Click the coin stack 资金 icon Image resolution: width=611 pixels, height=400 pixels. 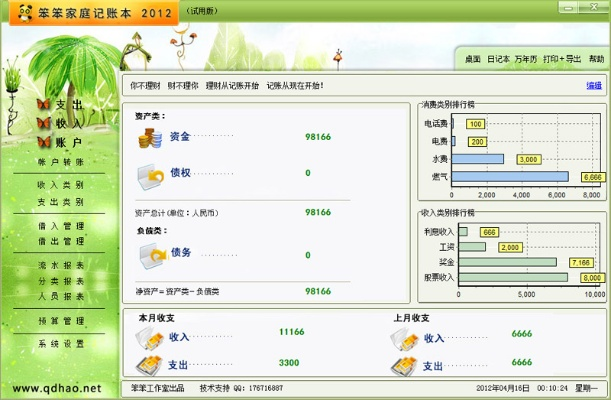pyautogui.click(x=150, y=138)
